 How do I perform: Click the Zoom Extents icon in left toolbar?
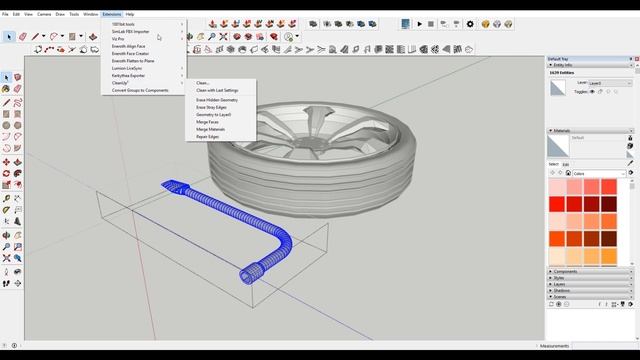6,258
